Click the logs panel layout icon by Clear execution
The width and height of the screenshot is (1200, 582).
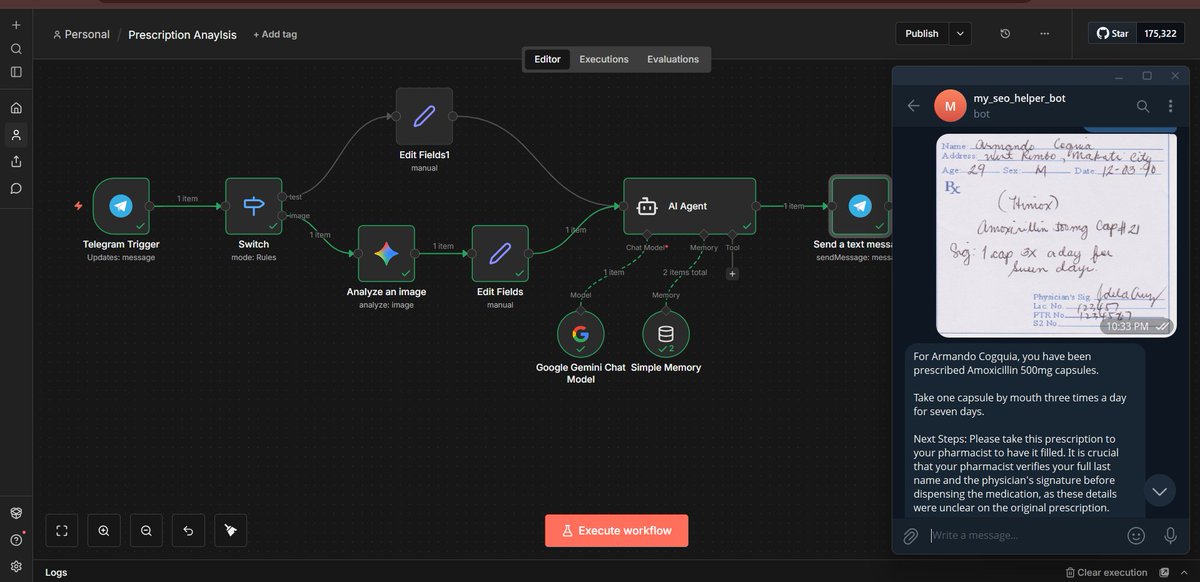point(1163,572)
